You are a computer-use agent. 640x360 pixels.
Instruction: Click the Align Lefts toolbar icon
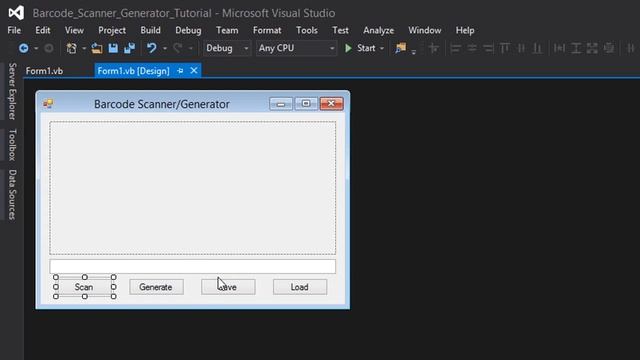click(455, 49)
